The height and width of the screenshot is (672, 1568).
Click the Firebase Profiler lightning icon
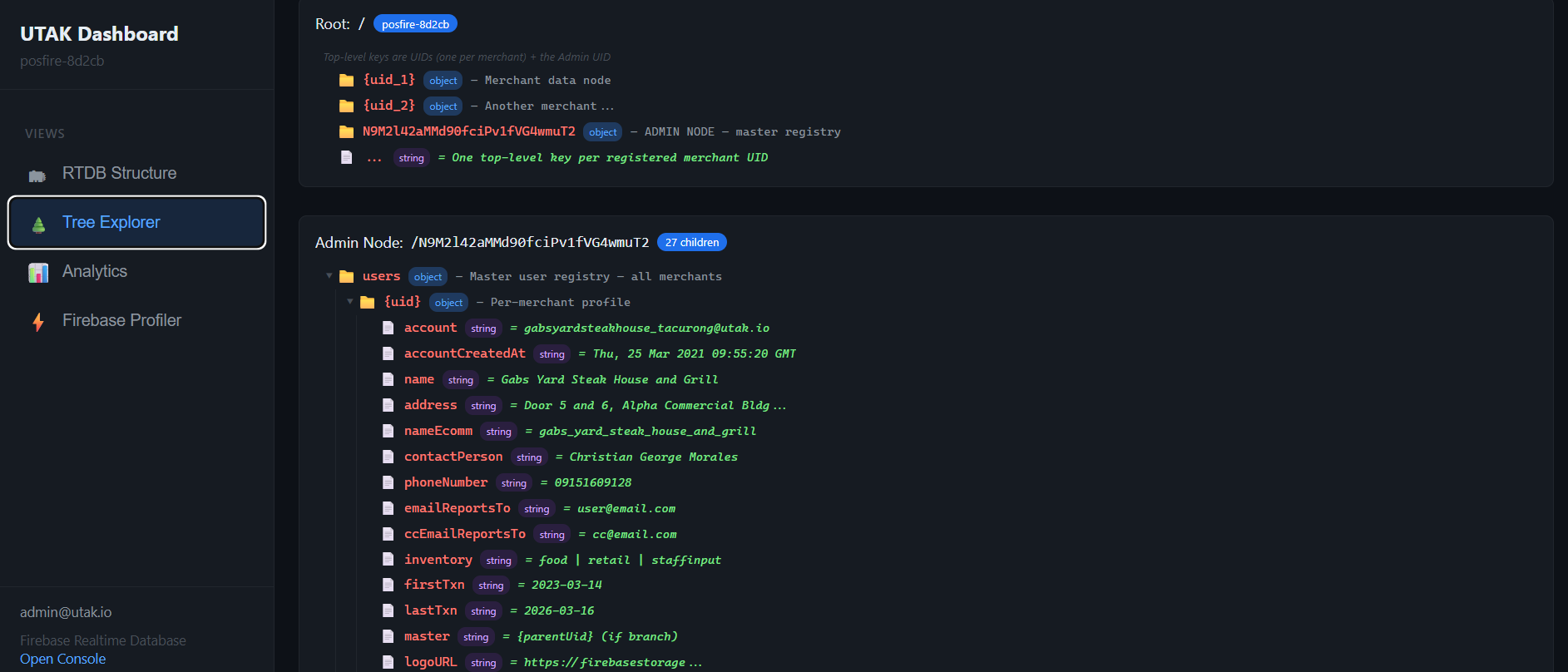38,322
